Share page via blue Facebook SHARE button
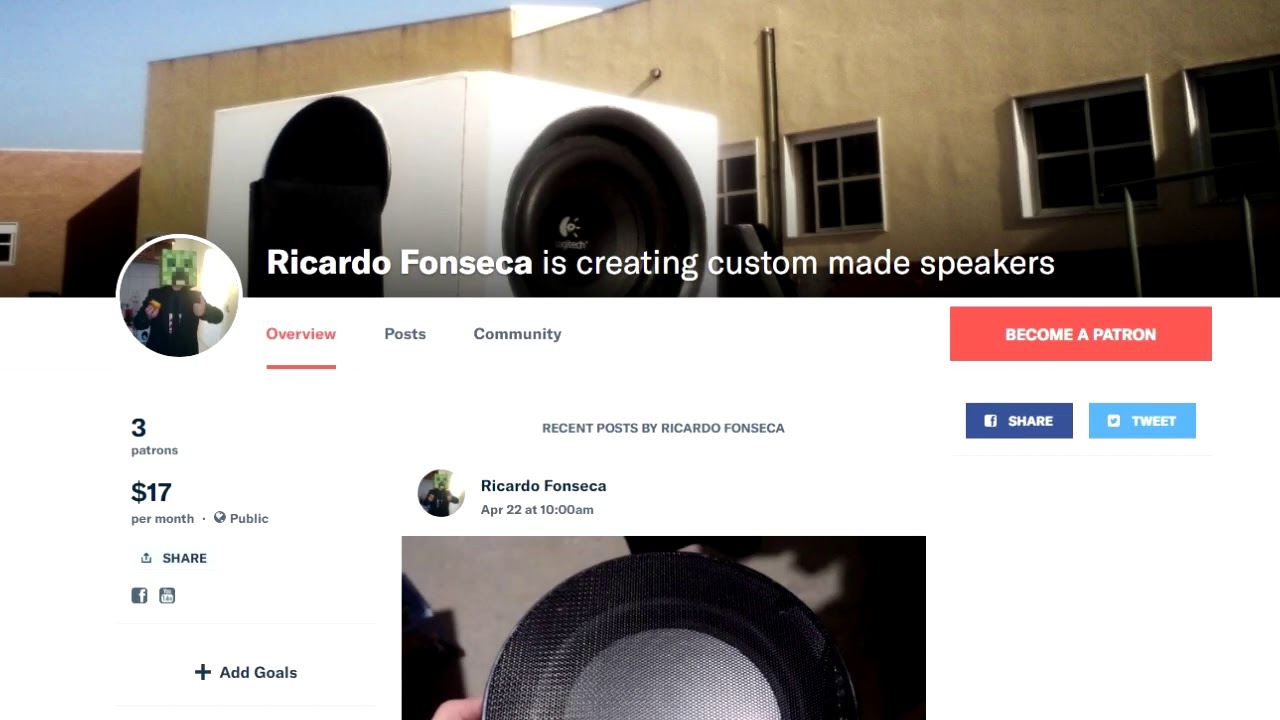Viewport: 1280px width, 720px height. click(x=1019, y=421)
